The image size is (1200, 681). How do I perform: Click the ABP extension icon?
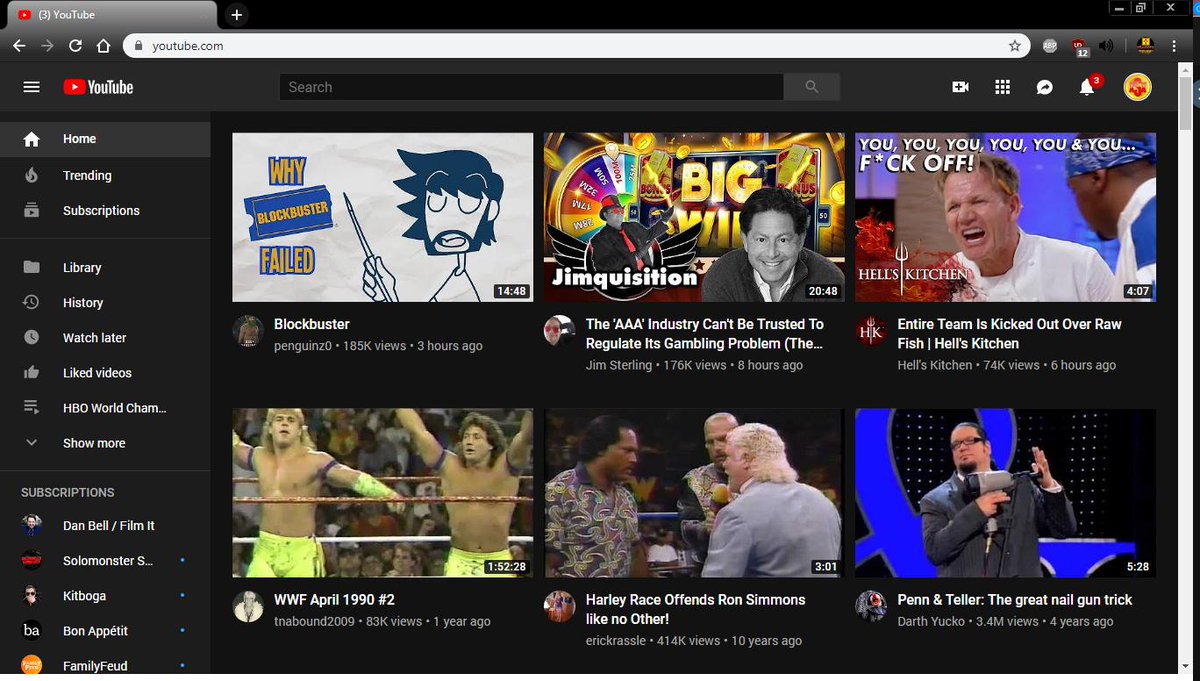coord(1049,46)
